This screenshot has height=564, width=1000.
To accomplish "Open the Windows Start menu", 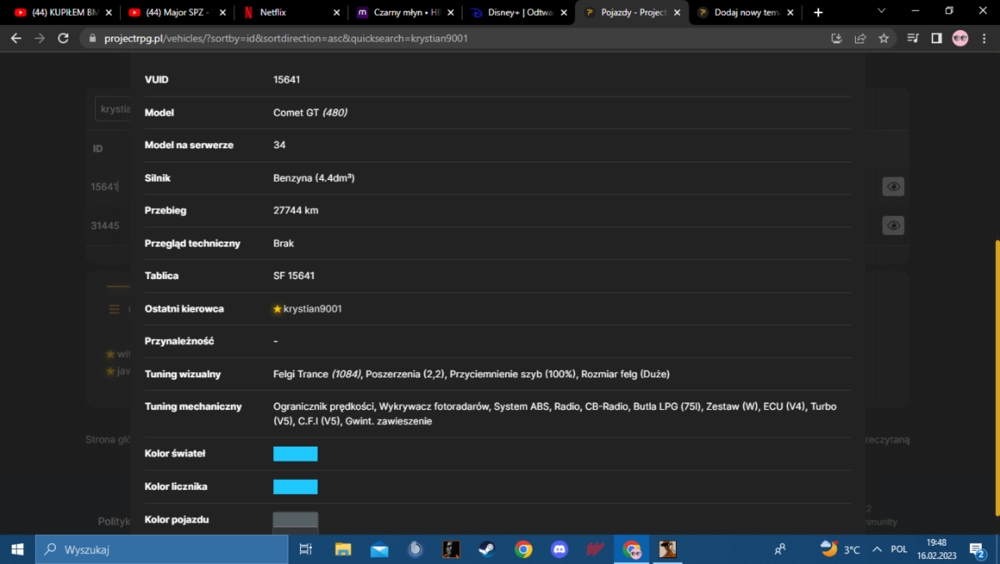I will click(17, 549).
